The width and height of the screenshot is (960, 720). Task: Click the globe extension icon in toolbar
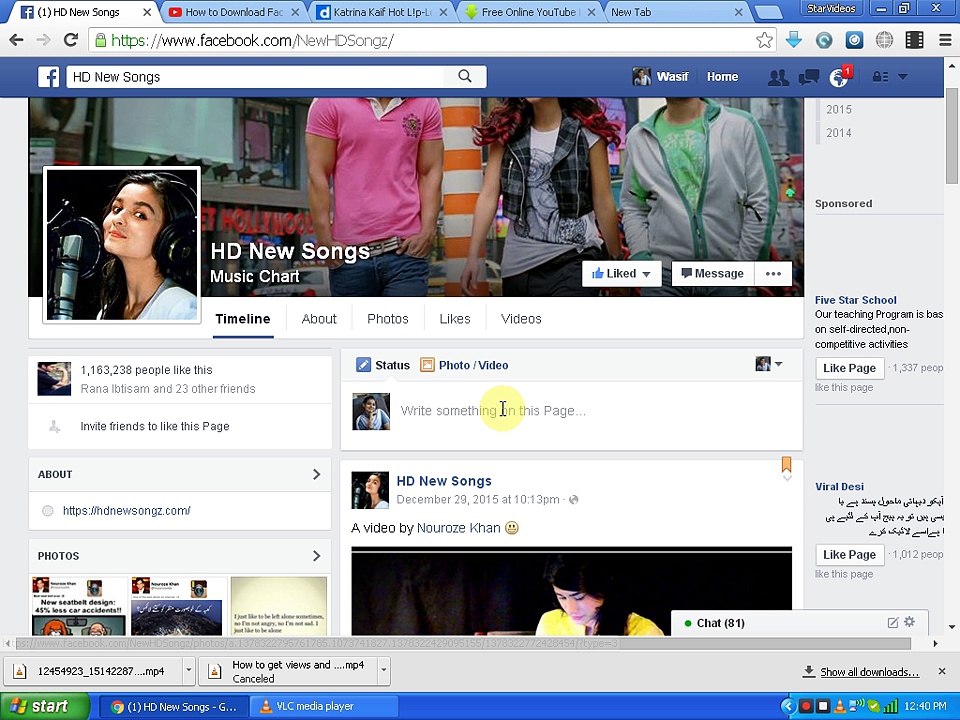coord(884,40)
